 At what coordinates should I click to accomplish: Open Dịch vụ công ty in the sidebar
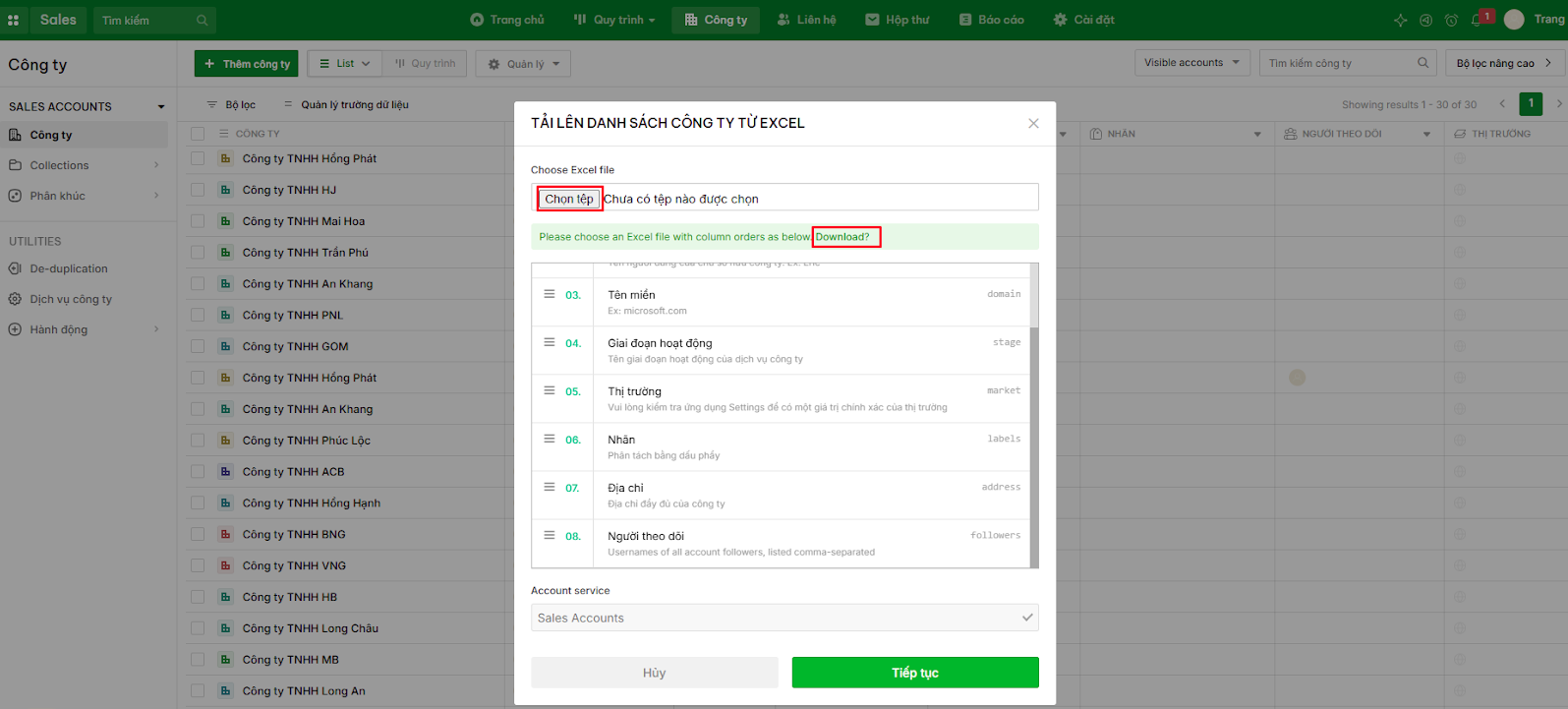pos(71,299)
